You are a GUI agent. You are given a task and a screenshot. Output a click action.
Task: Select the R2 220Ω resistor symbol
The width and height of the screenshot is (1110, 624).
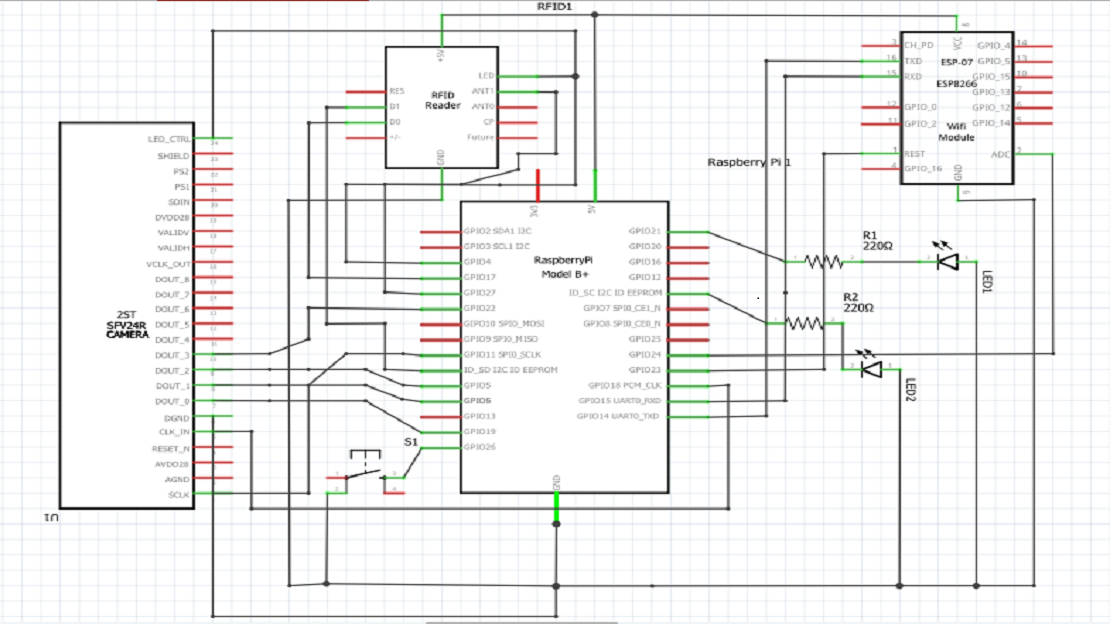pyautogui.click(x=804, y=323)
